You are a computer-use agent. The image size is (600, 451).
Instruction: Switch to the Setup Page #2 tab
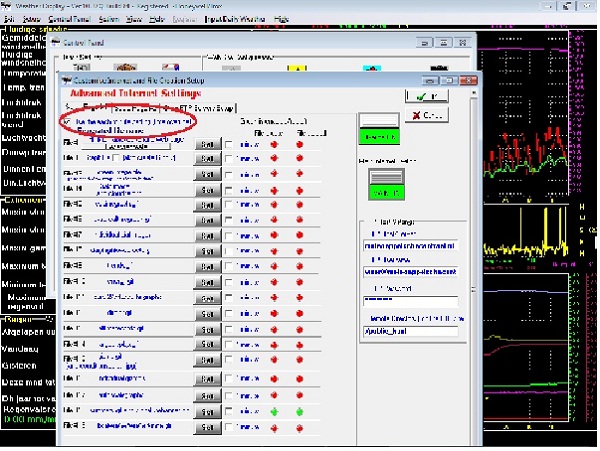pyautogui.click(x=135, y=109)
